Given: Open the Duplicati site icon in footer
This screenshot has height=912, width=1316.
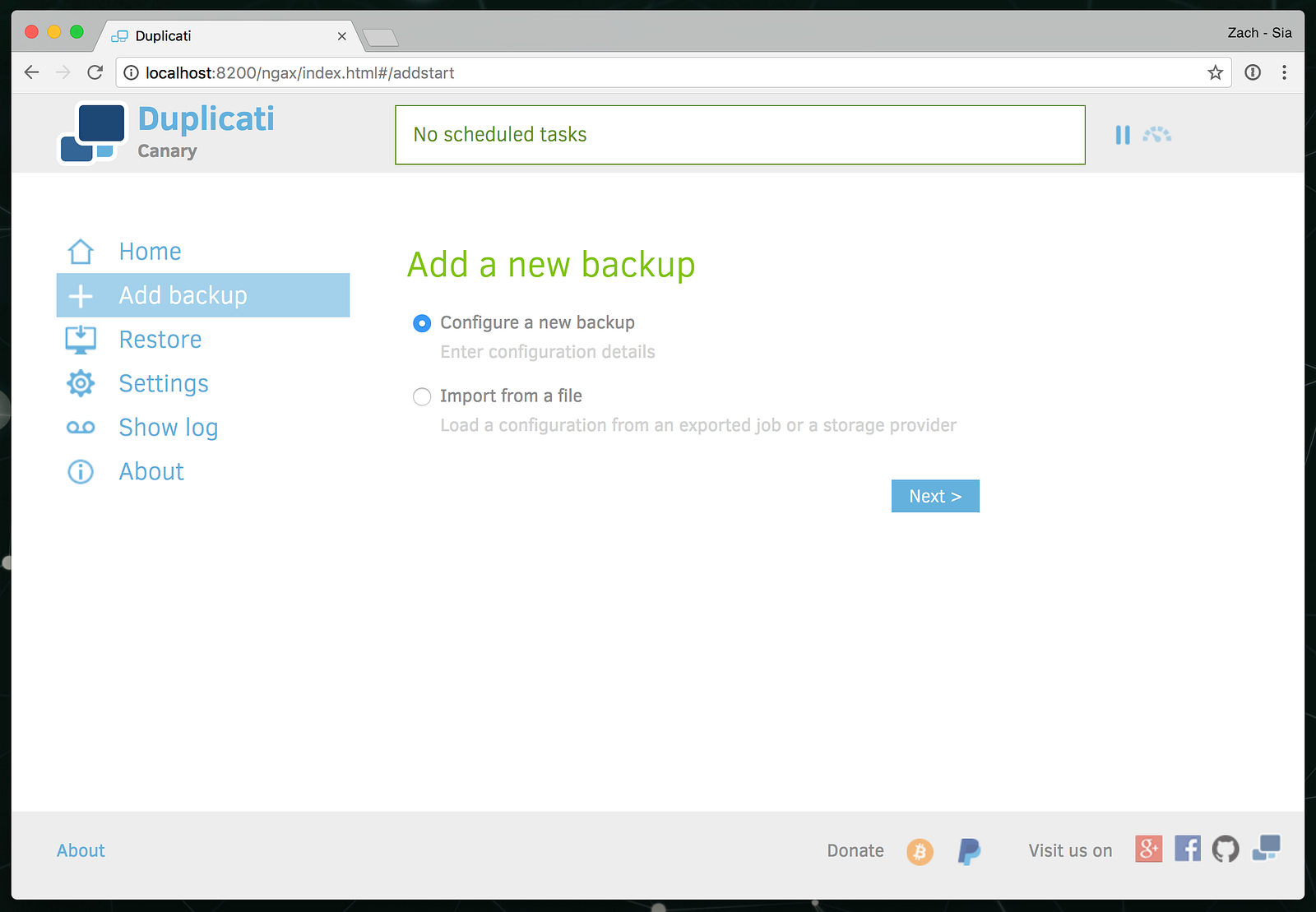Looking at the screenshot, I should point(1266,849).
